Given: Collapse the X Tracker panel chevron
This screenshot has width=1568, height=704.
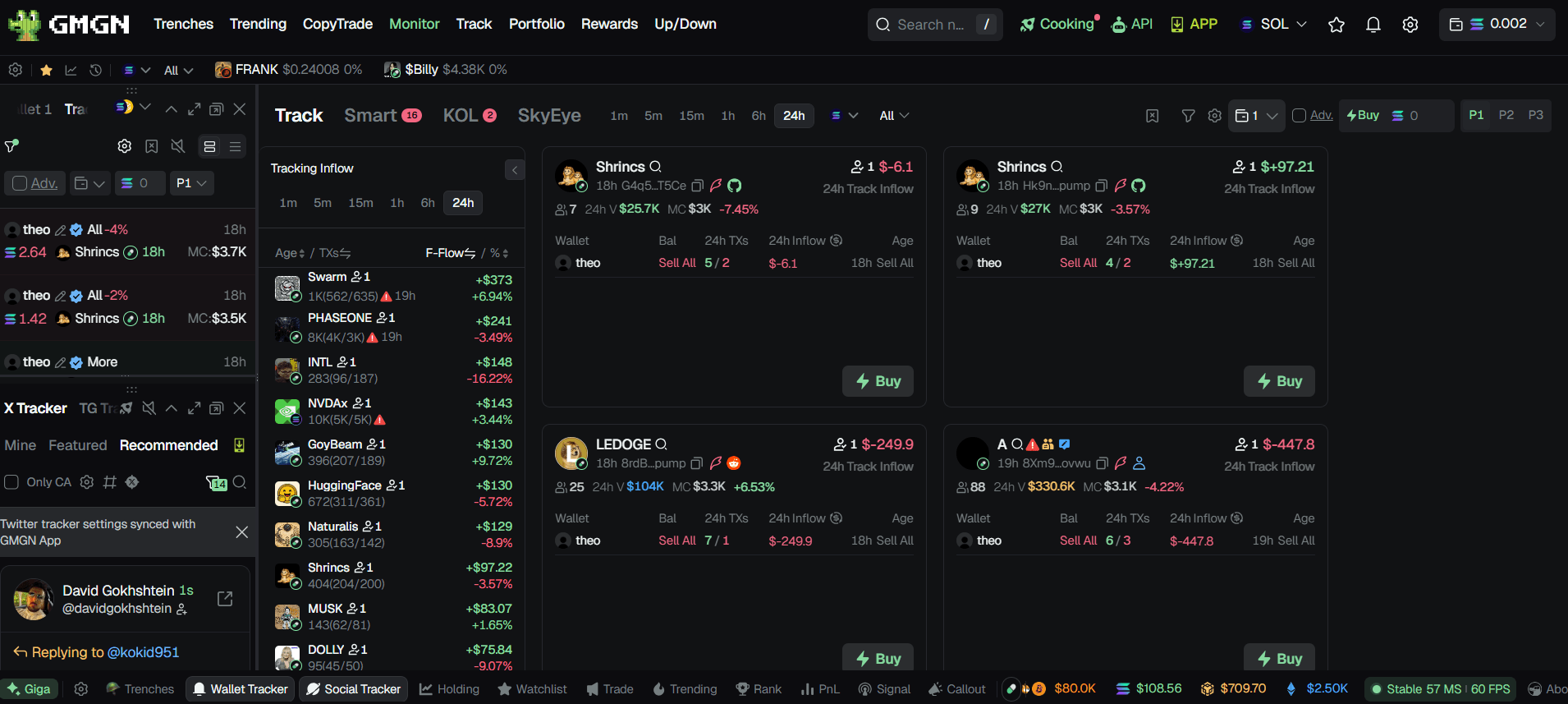Looking at the screenshot, I should coord(172,408).
